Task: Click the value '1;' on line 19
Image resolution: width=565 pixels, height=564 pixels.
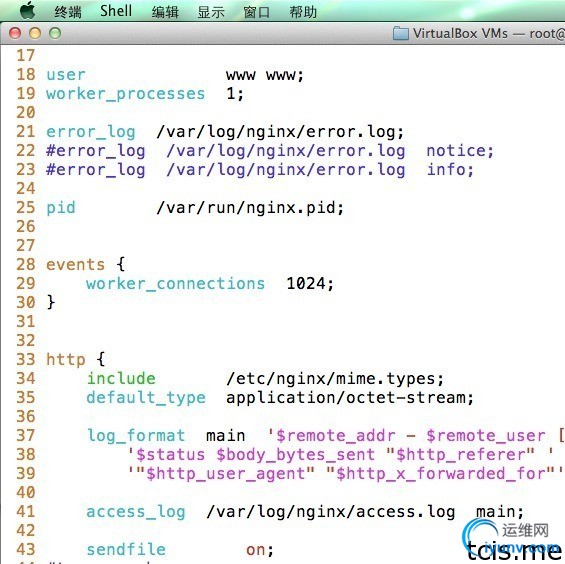Action: (235, 94)
